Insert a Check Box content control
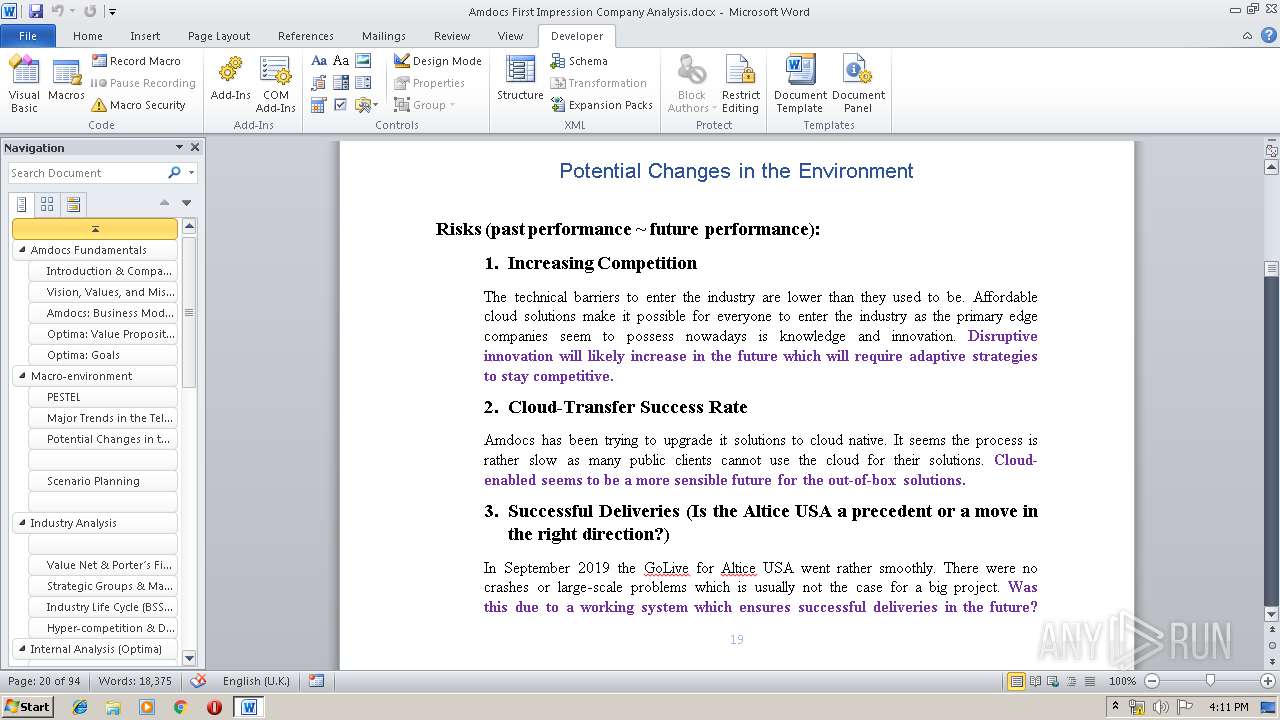This screenshot has width=1280, height=720. coord(341,105)
